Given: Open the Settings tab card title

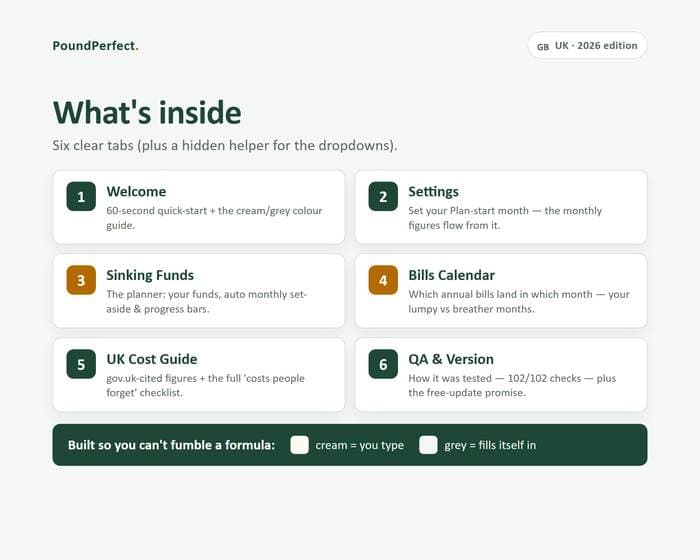Looking at the screenshot, I should pyautogui.click(x=433, y=192).
